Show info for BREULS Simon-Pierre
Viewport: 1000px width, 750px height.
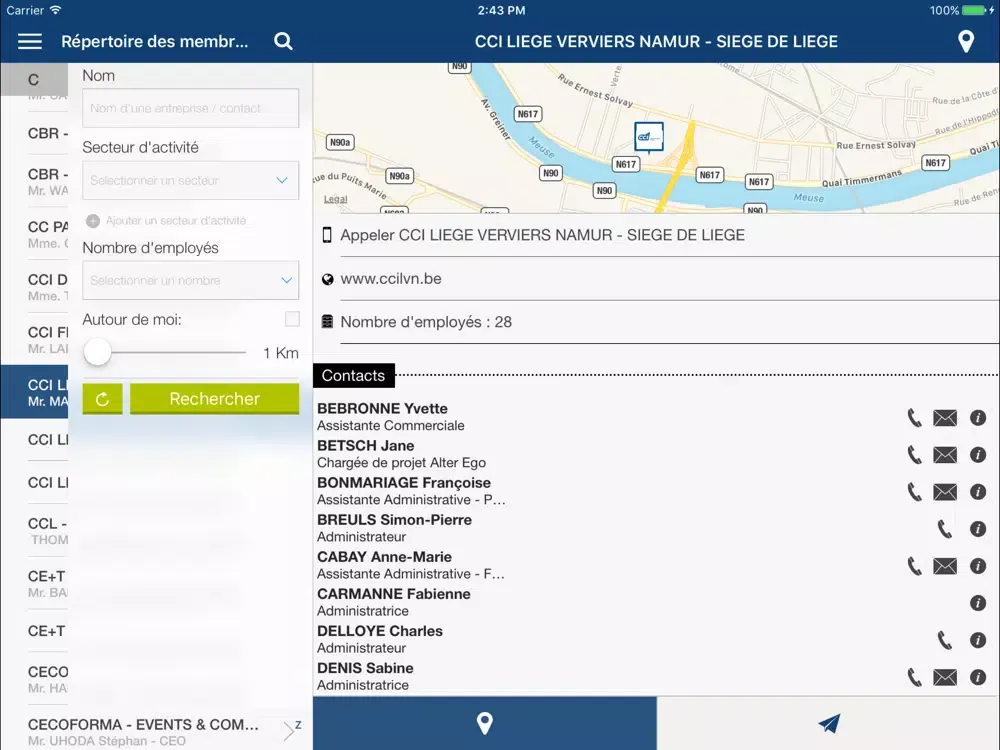[x=978, y=529]
